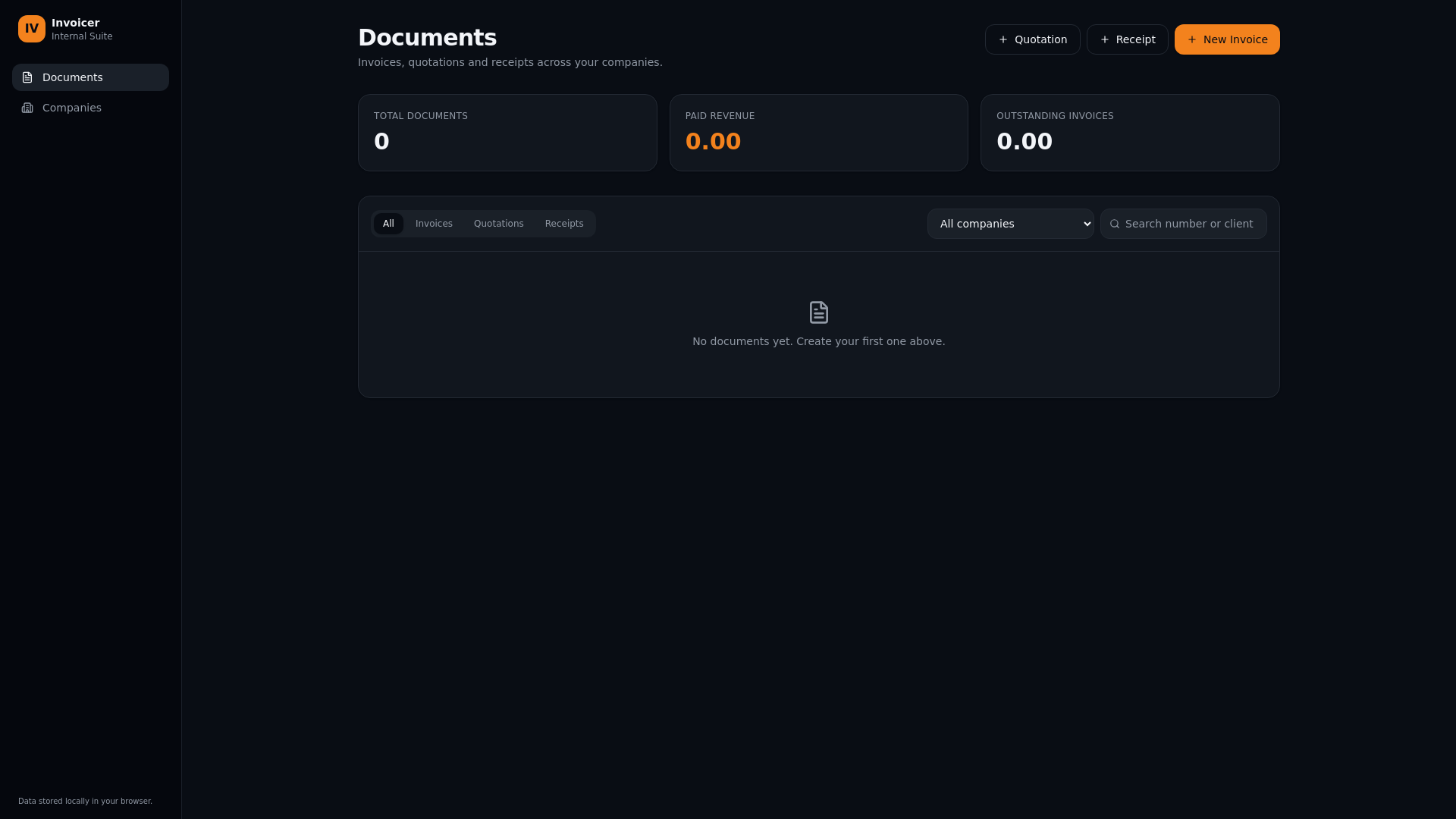Add a new Quotation
Image resolution: width=1456 pixels, height=819 pixels.
(x=1032, y=39)
